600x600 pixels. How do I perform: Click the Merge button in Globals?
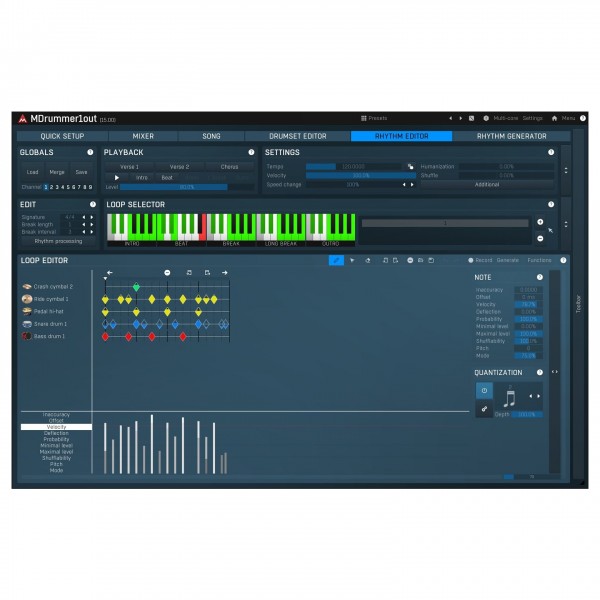coord(57,172)
